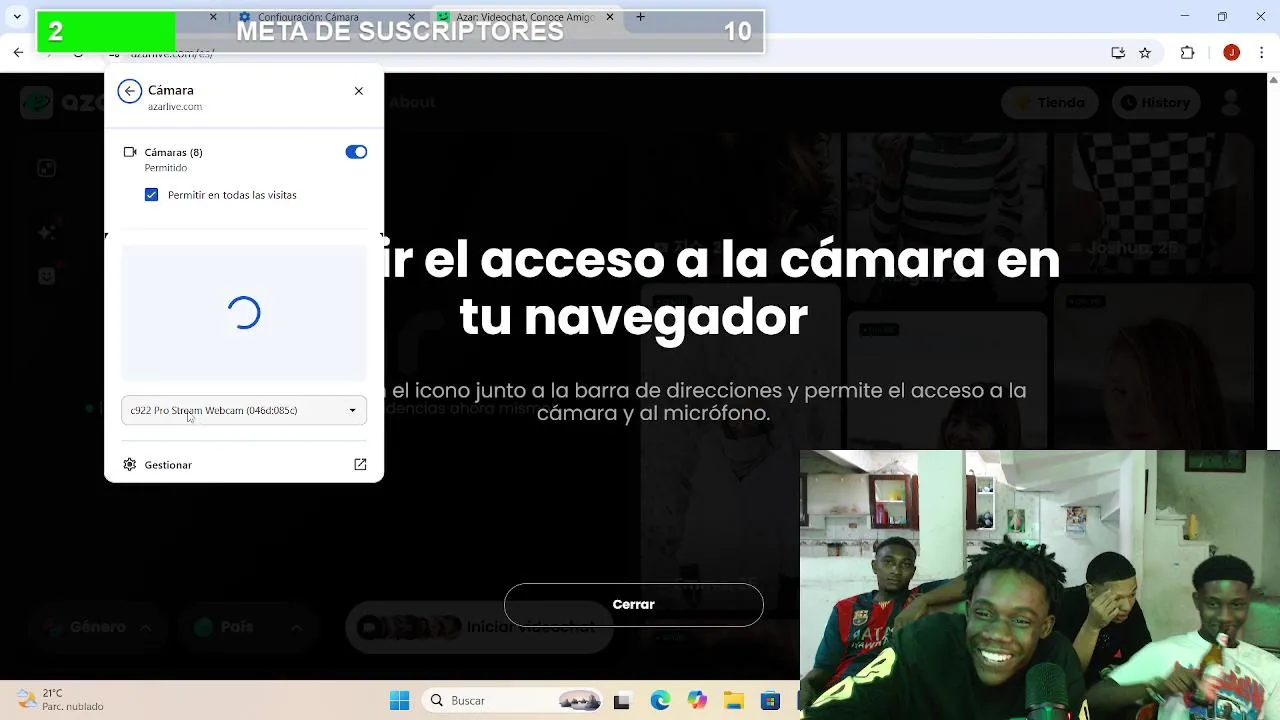The height and width of the screenshot is (720, 1280).
Task: Toggle the Cámaras (8) permission switch
Action: coord(356,152)
